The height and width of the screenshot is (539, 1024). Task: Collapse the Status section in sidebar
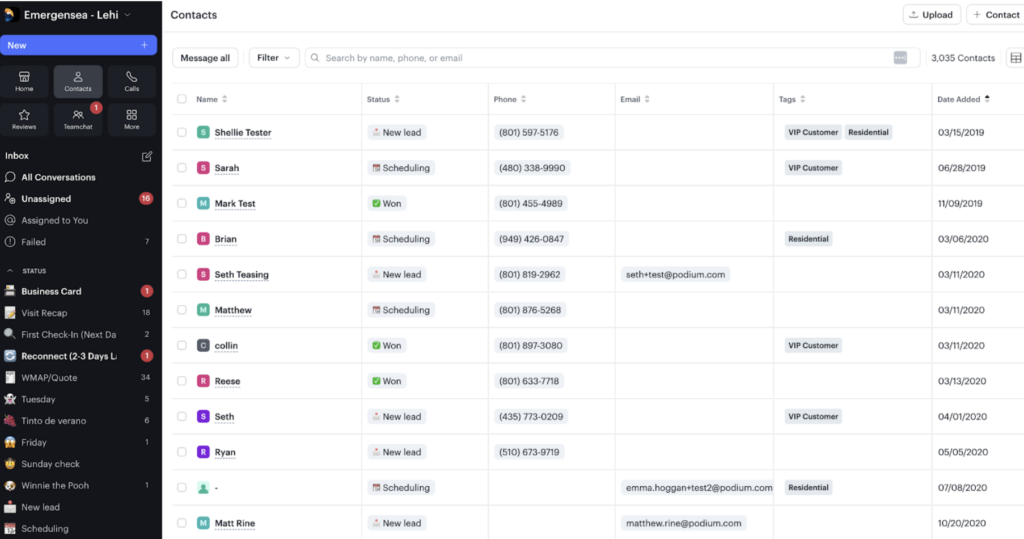pos(11,271)
